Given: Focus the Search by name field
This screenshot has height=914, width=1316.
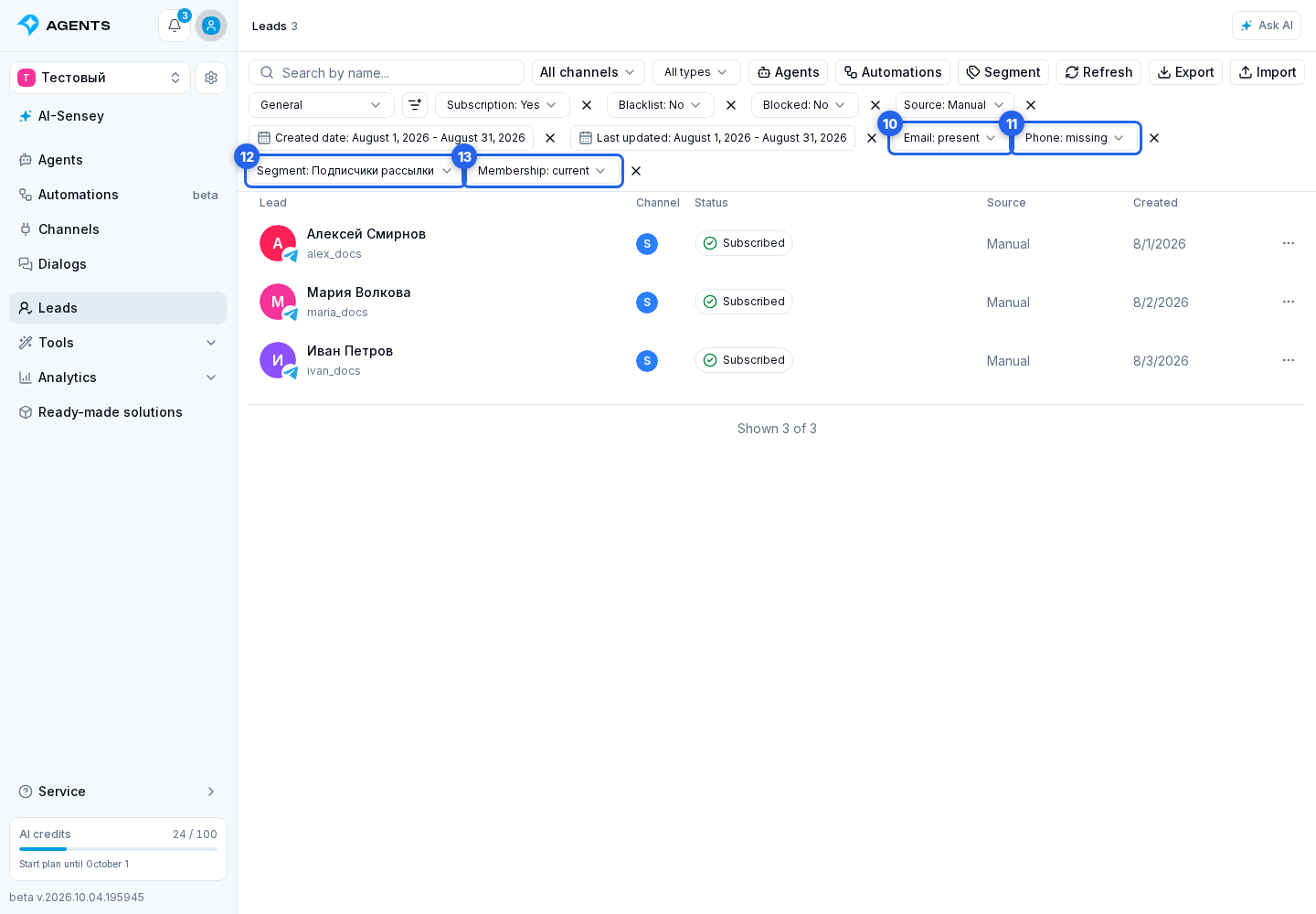Looking at the screenshot, I should click(387, 72).
